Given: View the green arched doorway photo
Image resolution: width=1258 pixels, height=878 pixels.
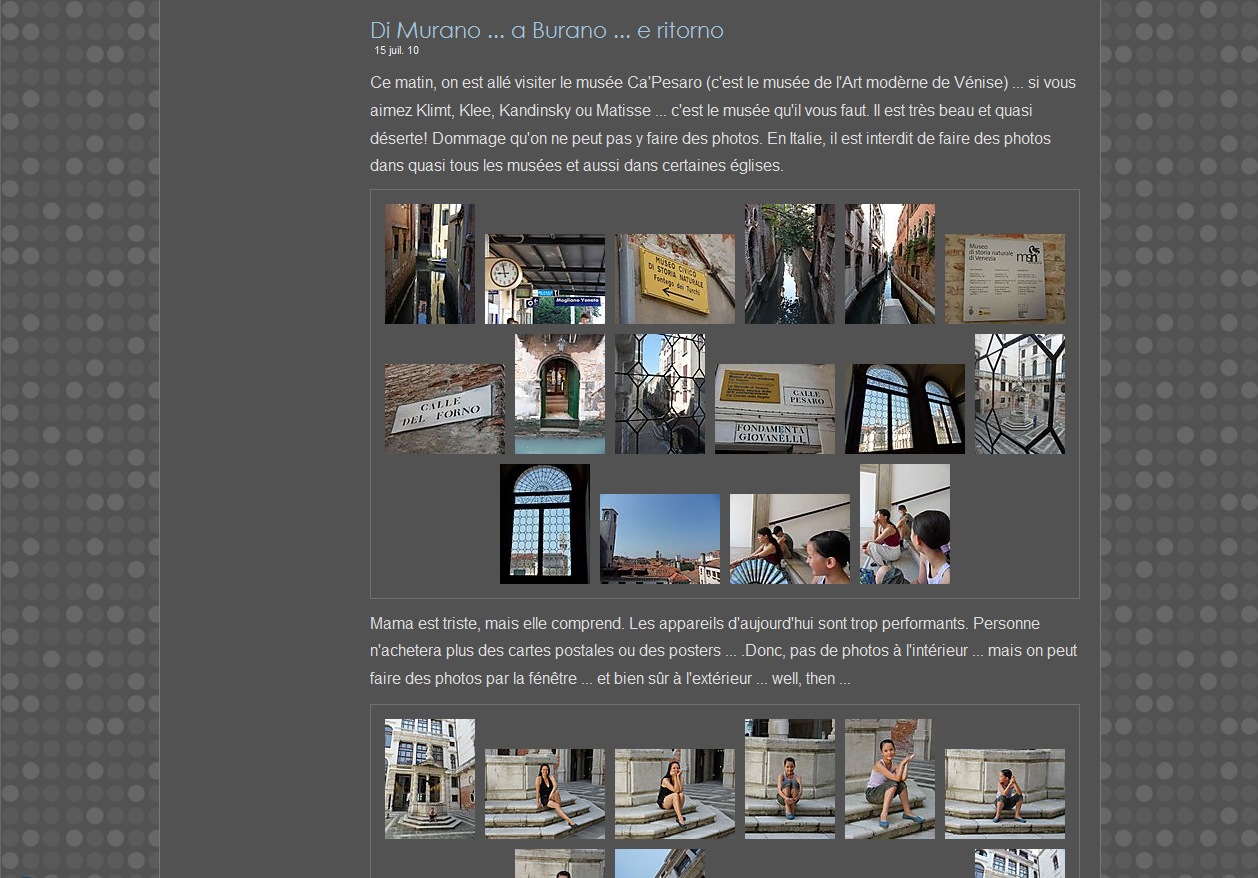Looking at the screenshot, I should 560,394.
